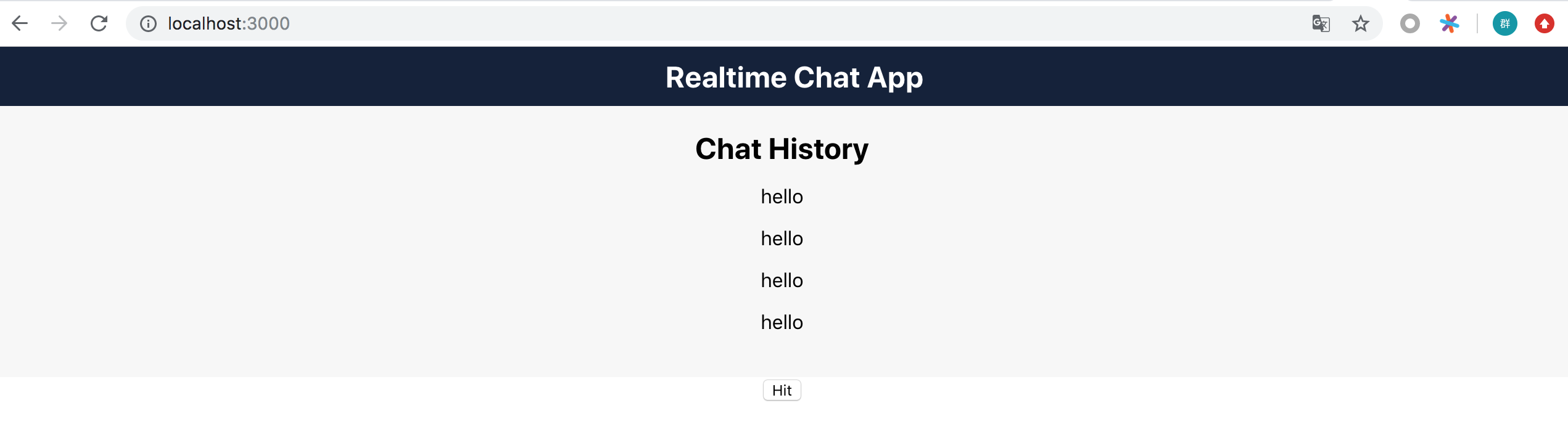1568x435 pixels.
Task: Open the colorful pinwheel extension icon
Action: click(1449, 23)
